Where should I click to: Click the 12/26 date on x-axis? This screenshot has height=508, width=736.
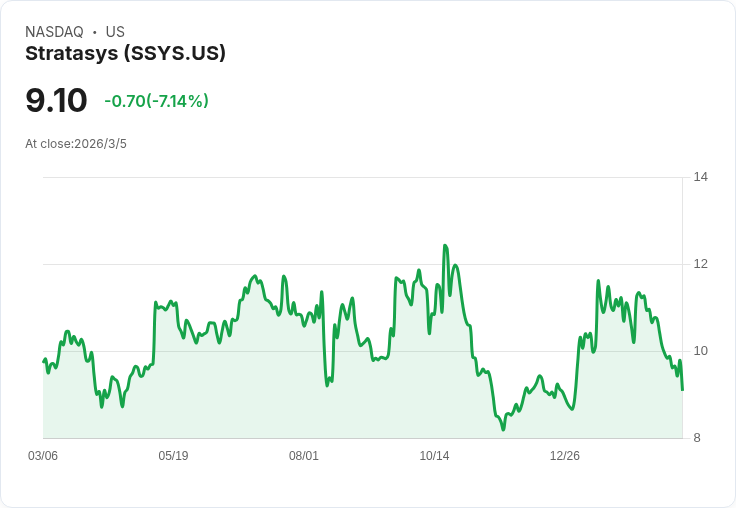tap(565, 456)
